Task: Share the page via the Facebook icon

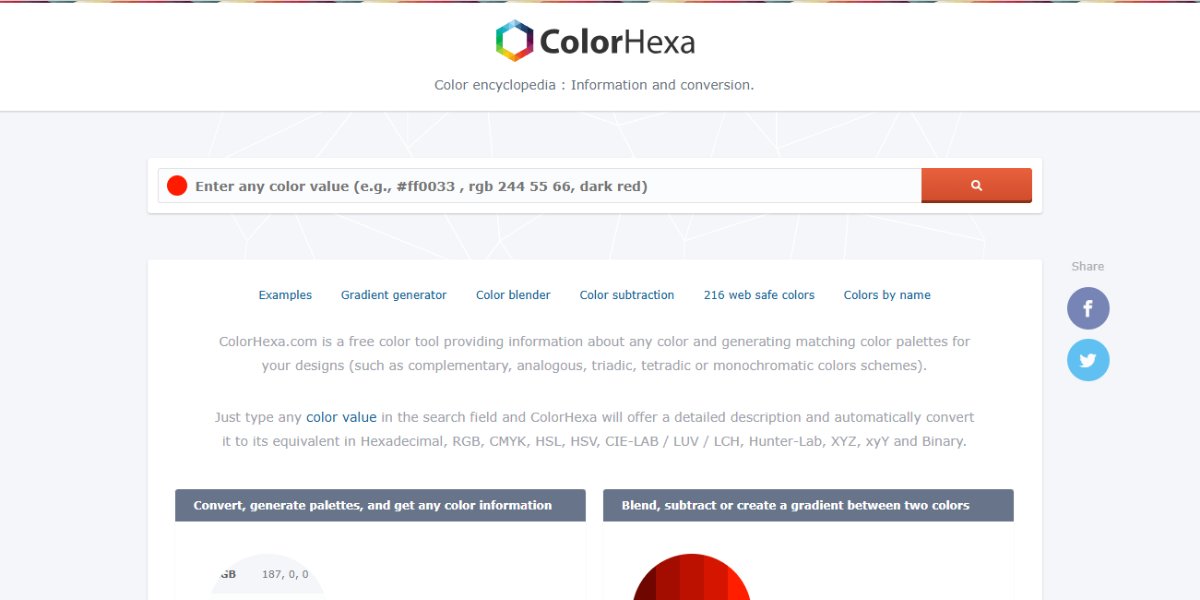Action: click(x=1088, y=308)
